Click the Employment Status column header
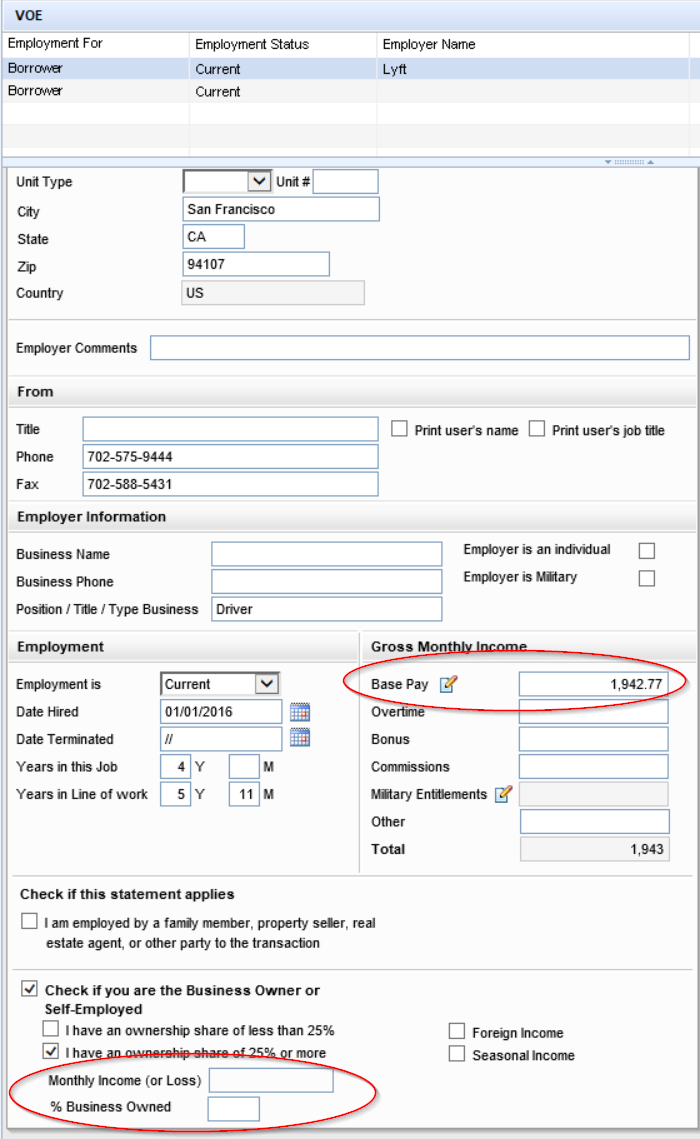This screenshot has height=1139, width=700. [283, 44]
